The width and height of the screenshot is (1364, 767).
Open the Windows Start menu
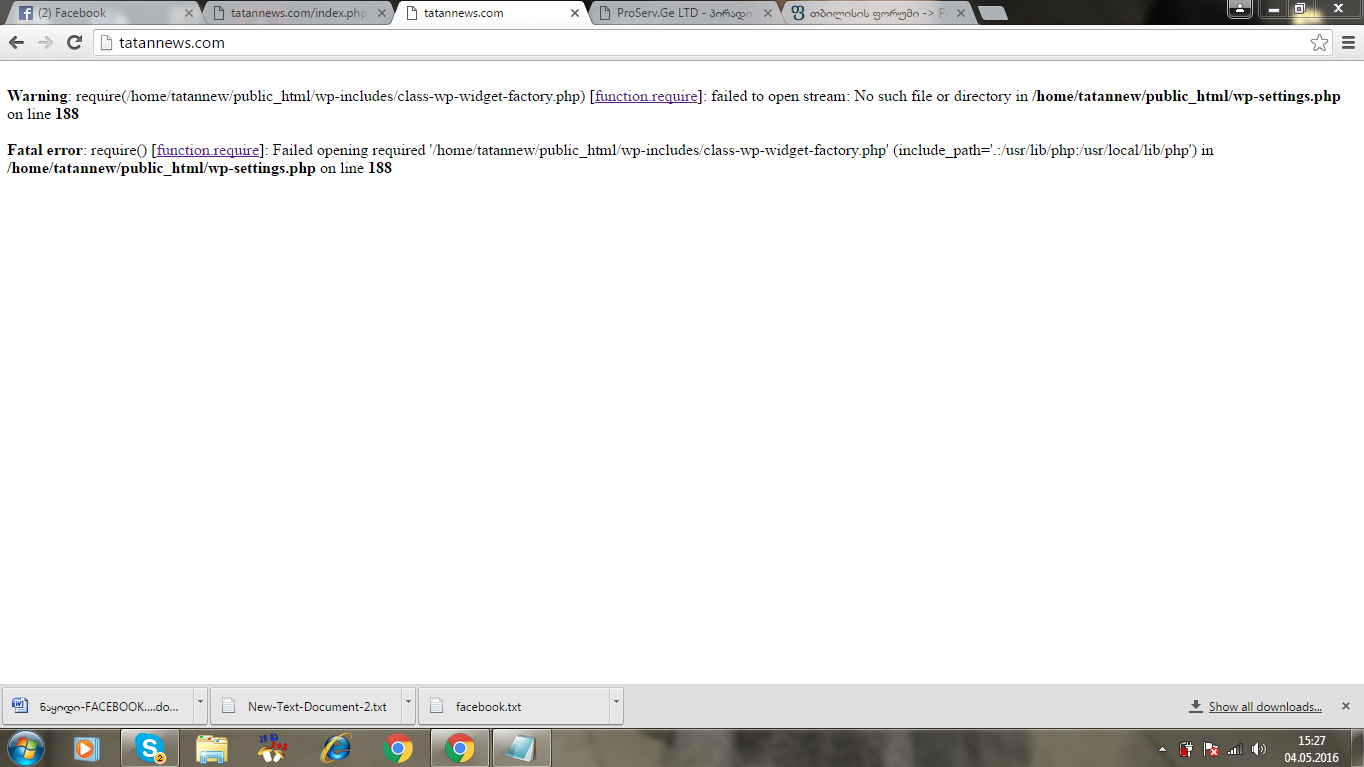pos(25,748)
